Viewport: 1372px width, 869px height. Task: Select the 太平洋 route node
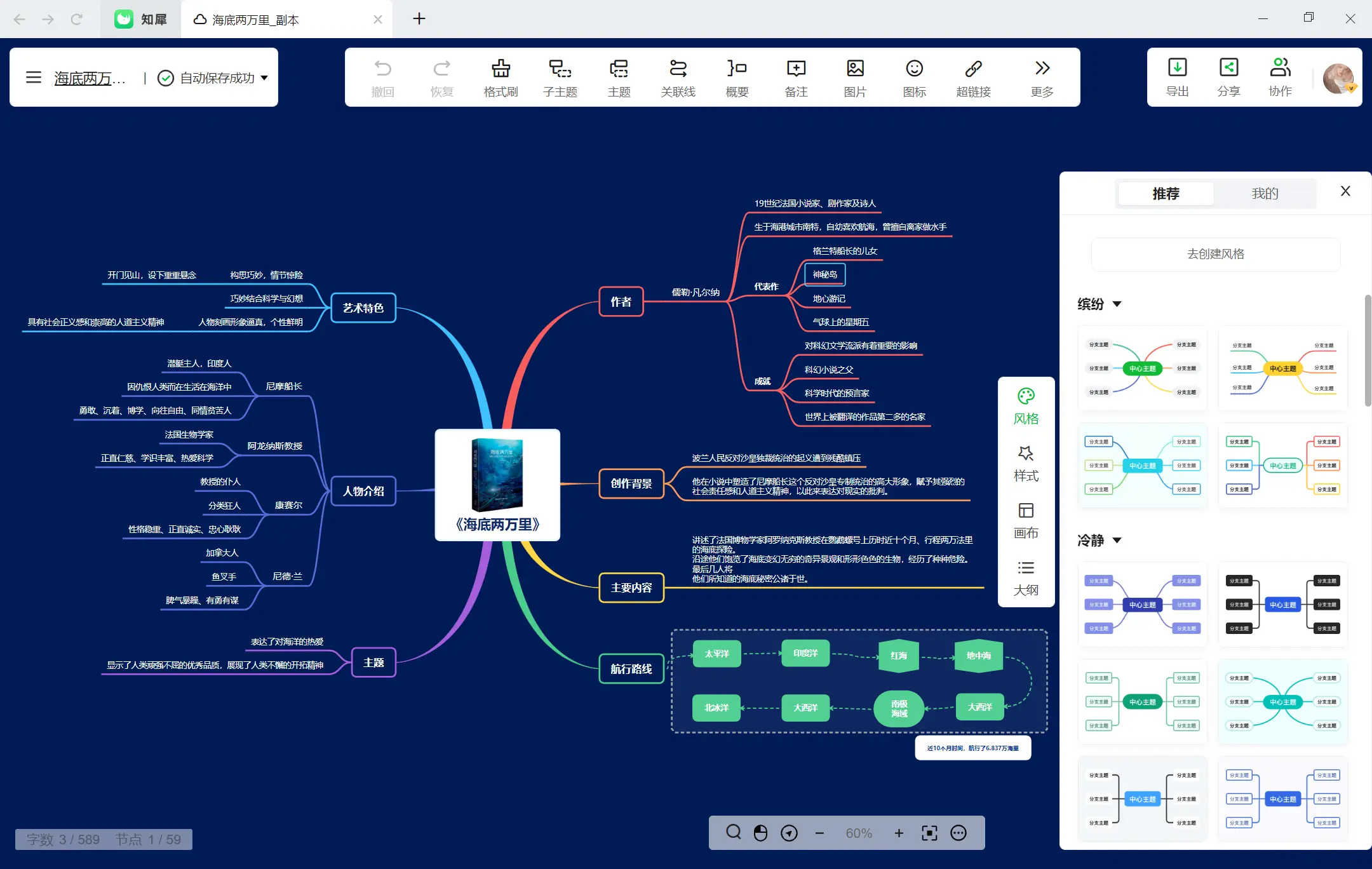(716, 654)
